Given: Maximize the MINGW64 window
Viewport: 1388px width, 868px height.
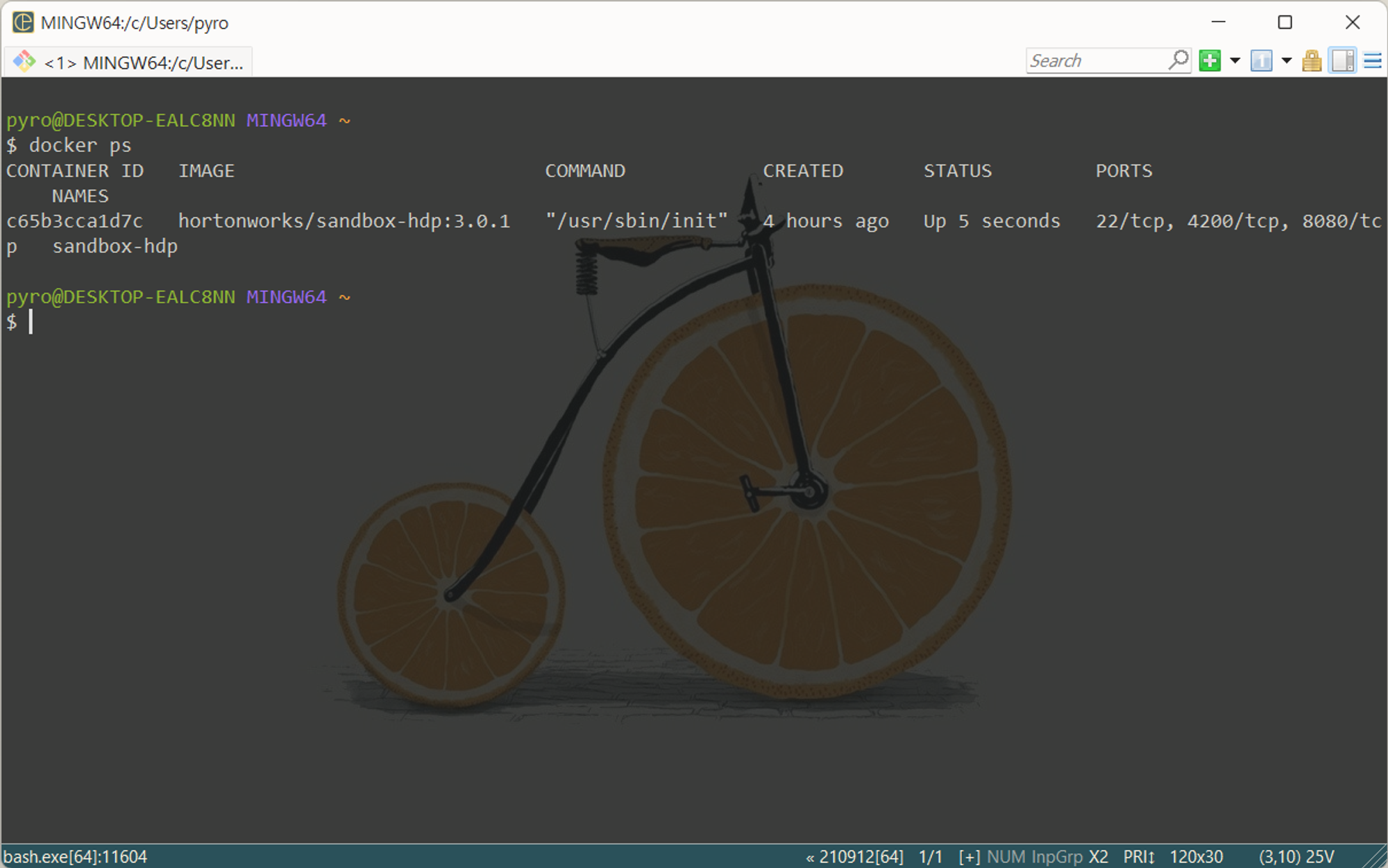Looking at the screenshot, I should coord(1285,22).
